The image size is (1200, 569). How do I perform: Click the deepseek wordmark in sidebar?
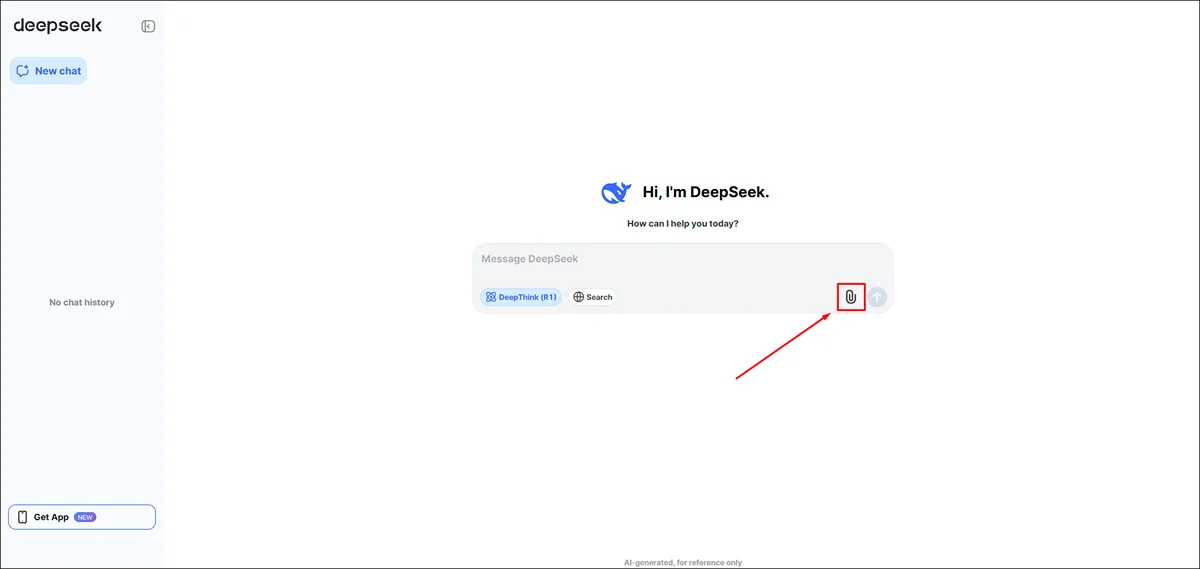click(x=58, y=26)
